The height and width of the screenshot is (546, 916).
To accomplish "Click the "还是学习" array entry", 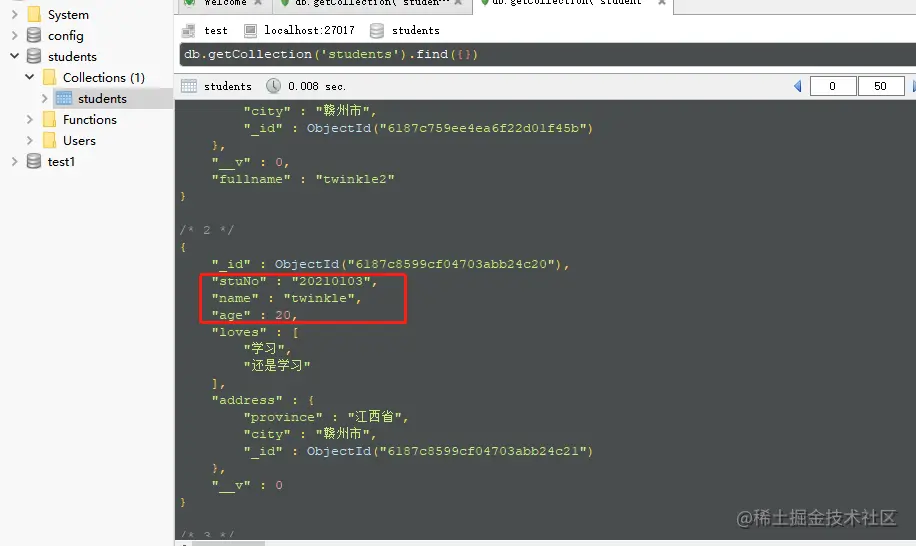I will [x=277, y=366].
